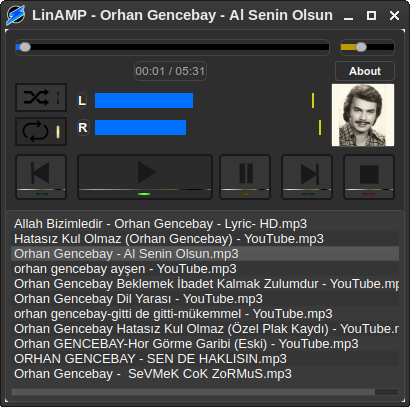Viewport: 410px width, 407px height.
Task: Select Hor Görme Garibi (Eski) track
Action: click(205, 344)
